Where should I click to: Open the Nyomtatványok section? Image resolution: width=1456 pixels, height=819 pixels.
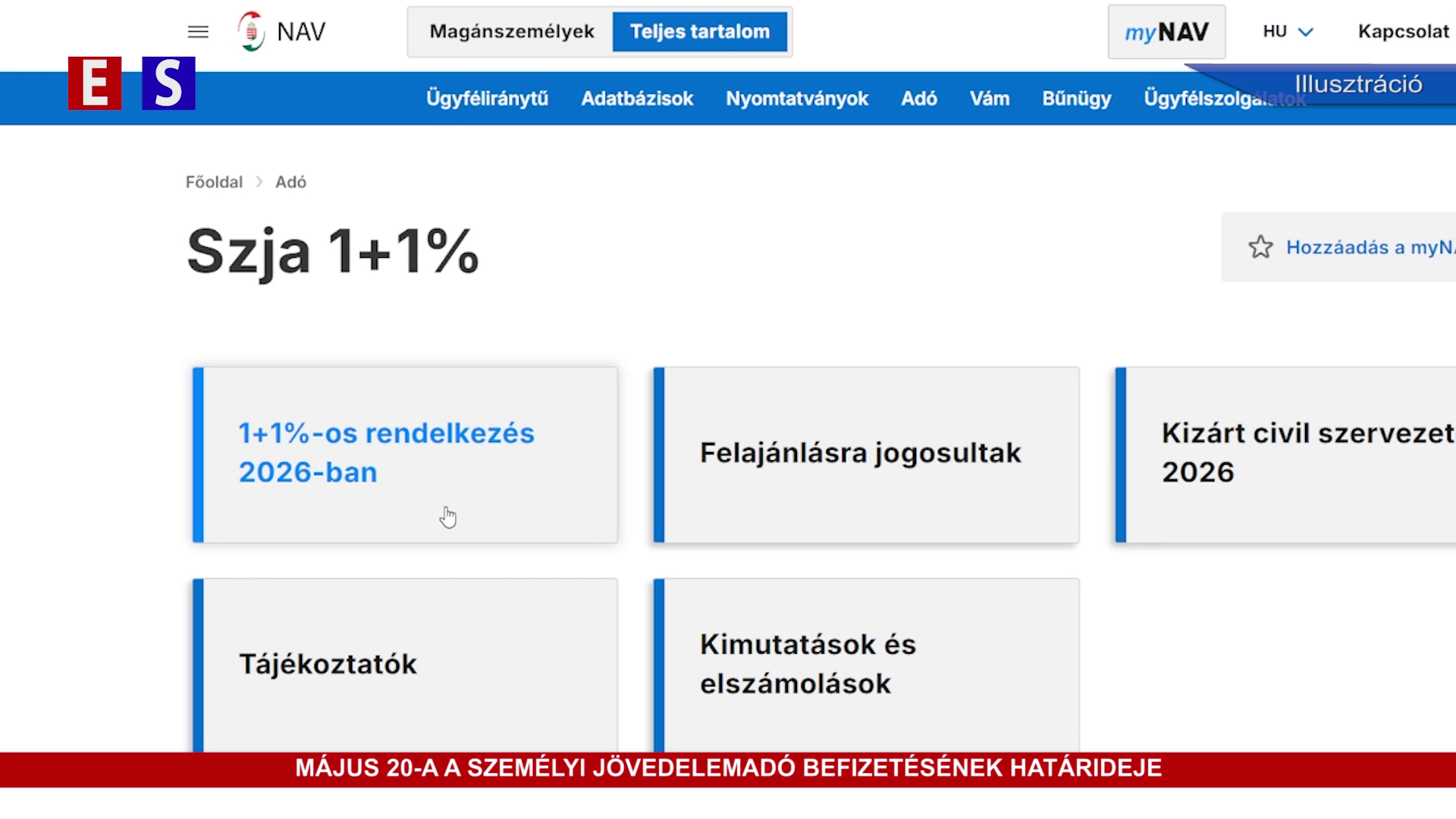[x=797, y=98]
